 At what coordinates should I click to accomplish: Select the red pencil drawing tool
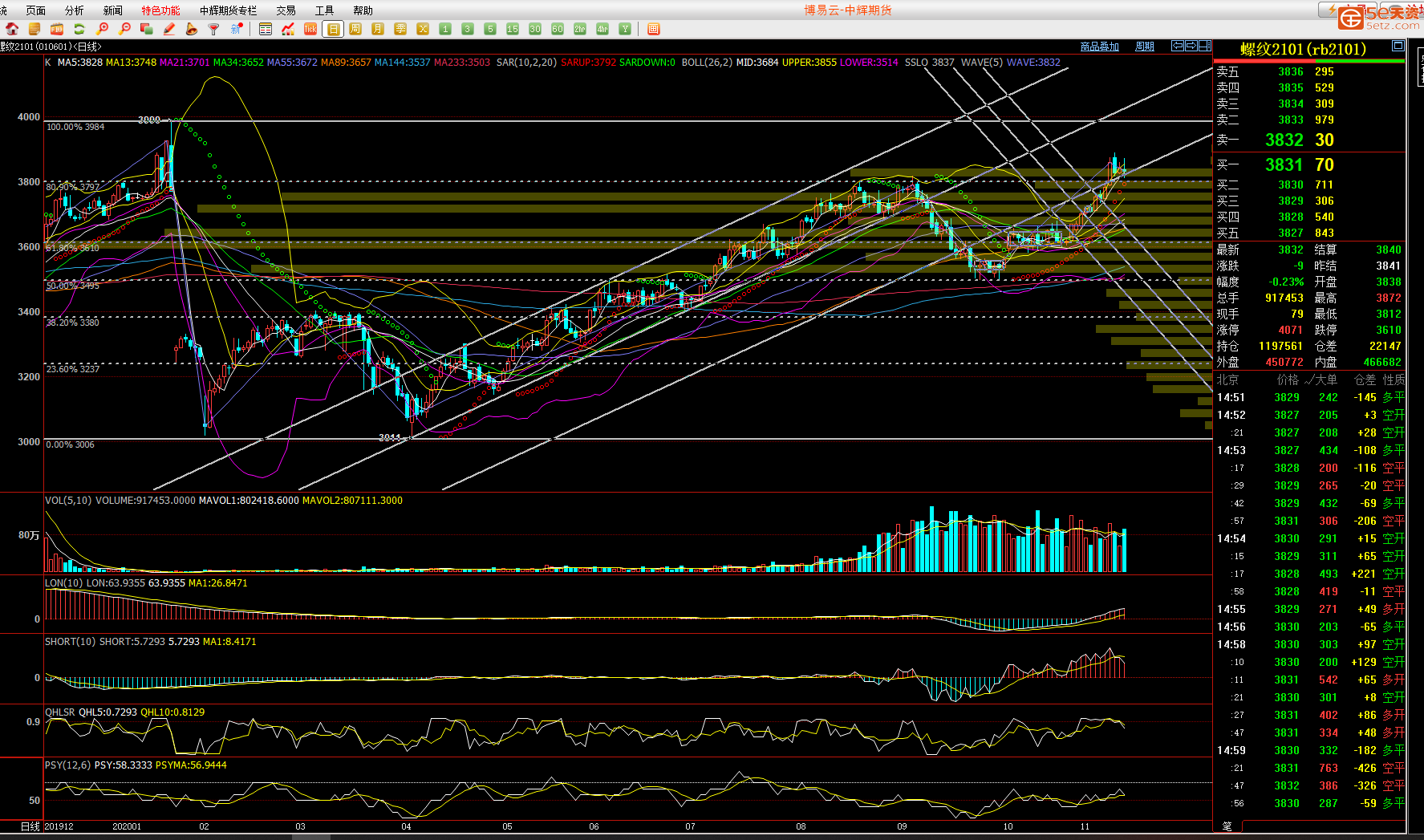point(169,29)
